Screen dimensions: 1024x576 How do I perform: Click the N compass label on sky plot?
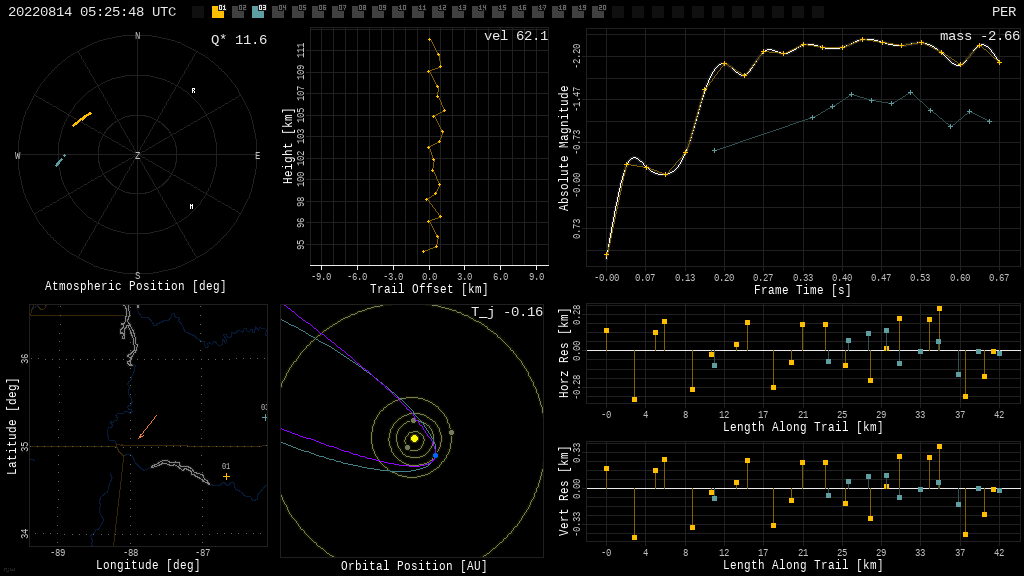click(x=138, y=36)
